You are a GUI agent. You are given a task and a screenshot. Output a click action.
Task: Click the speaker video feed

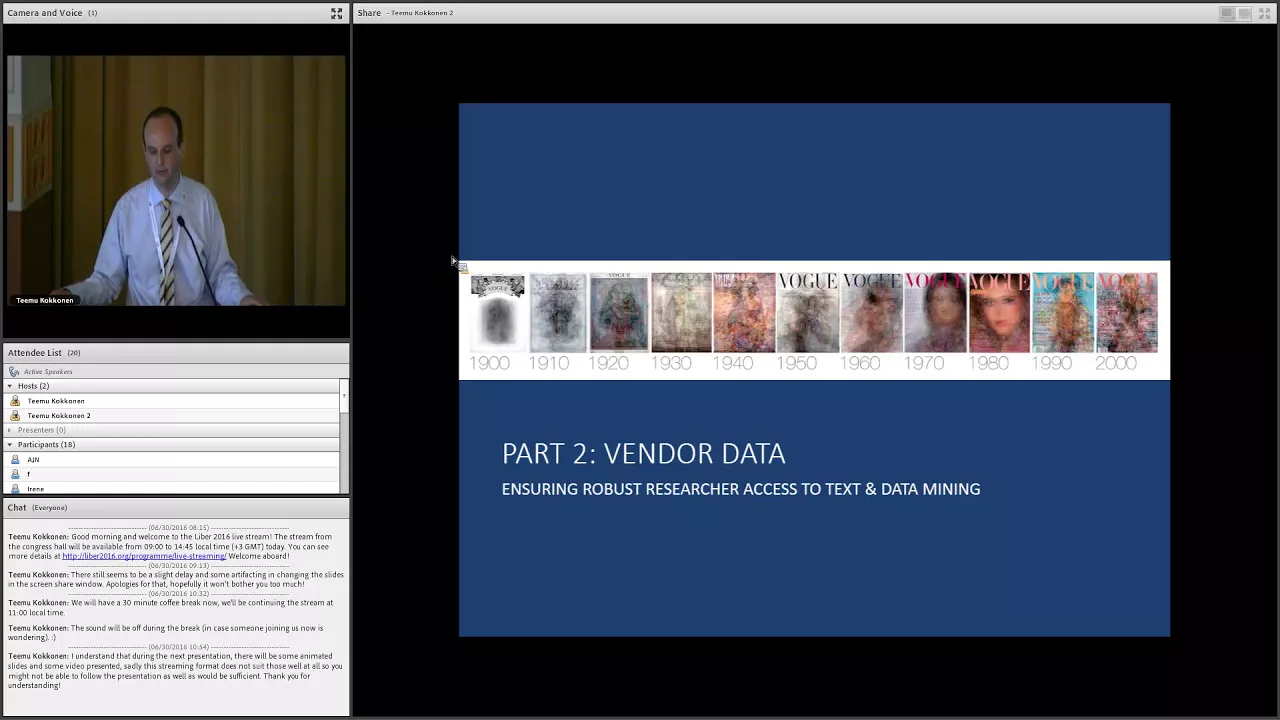click(x=176, y=181)
